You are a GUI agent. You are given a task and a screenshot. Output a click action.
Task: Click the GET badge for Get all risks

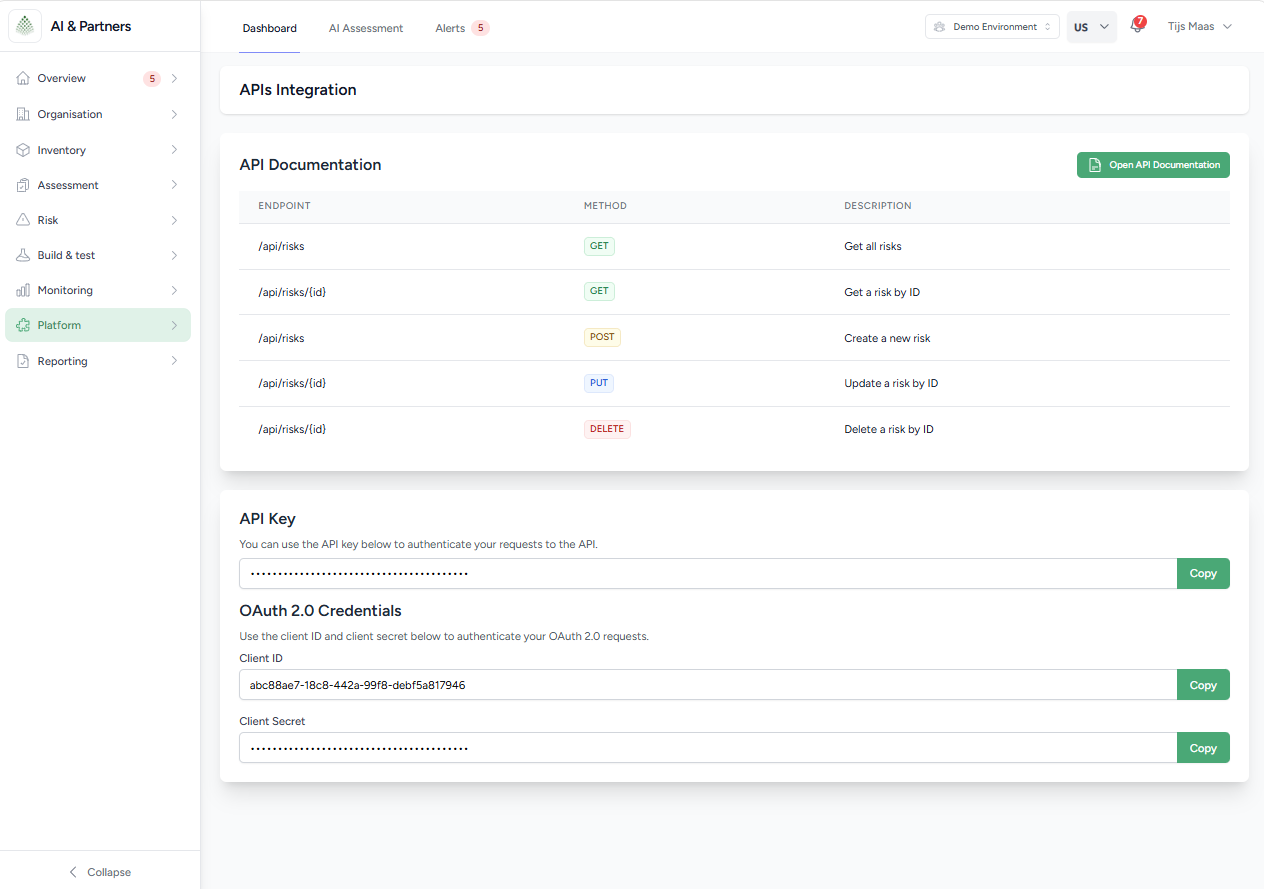click(599, 246)
